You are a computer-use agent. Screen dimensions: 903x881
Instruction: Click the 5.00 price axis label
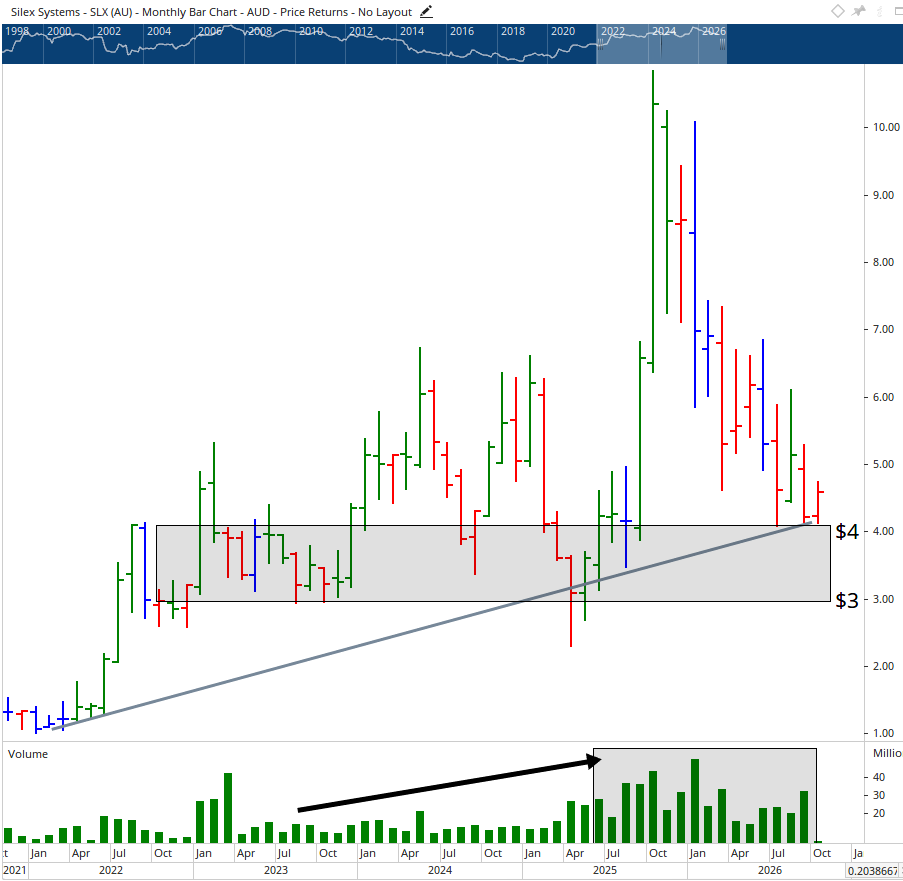click(883, 464)
